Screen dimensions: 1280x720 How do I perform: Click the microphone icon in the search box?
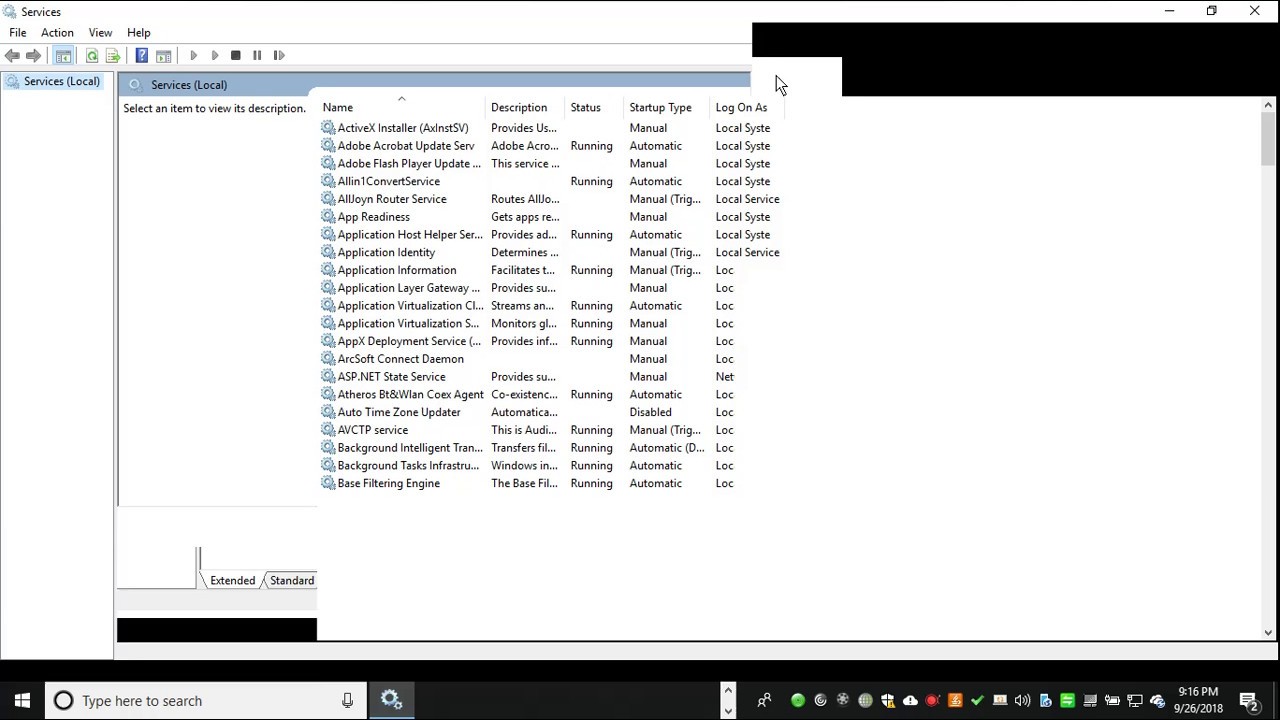pyautogui.click(x=347, y=701)
